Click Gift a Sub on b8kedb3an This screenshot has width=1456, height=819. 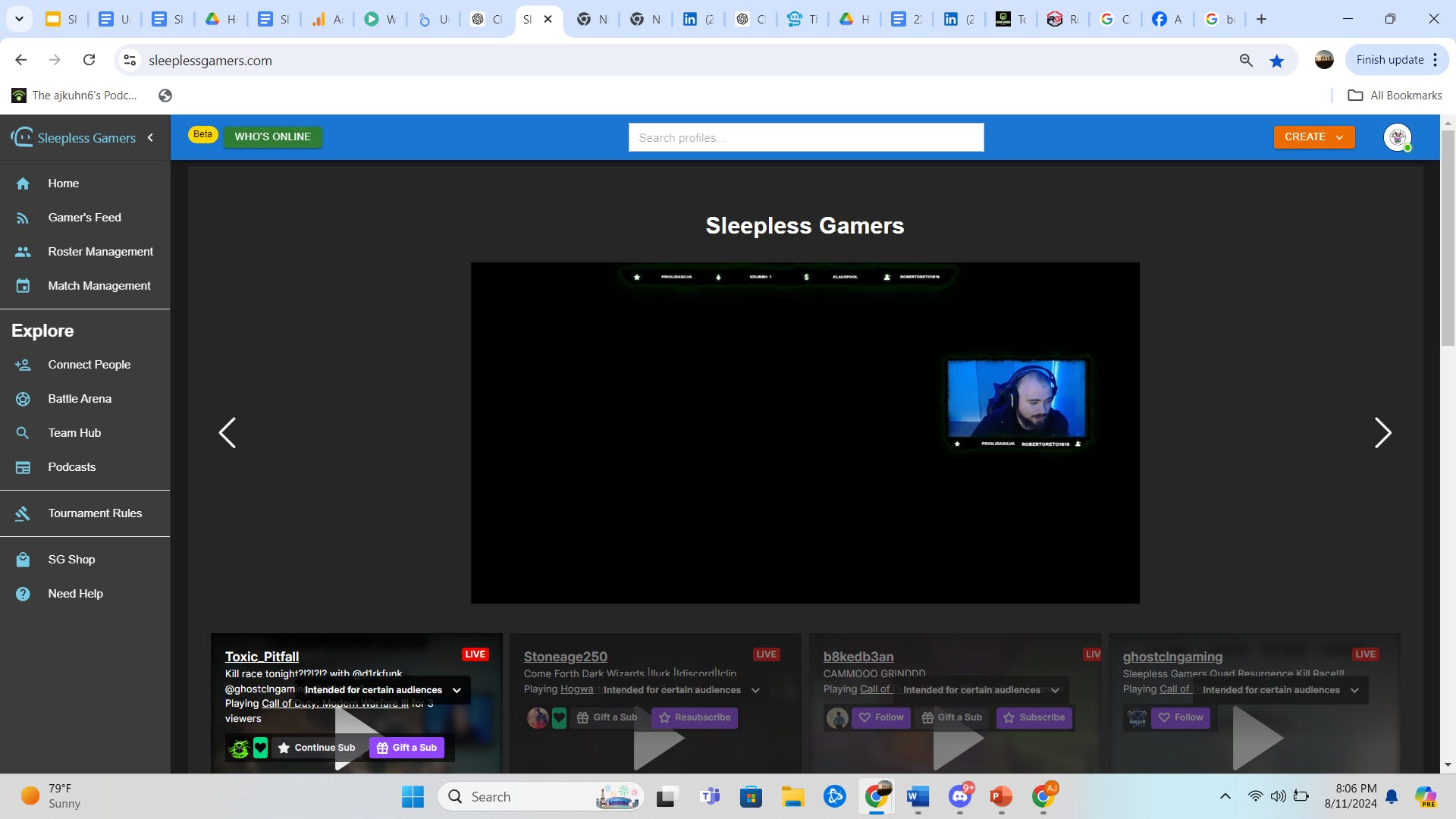click(952, 717)
